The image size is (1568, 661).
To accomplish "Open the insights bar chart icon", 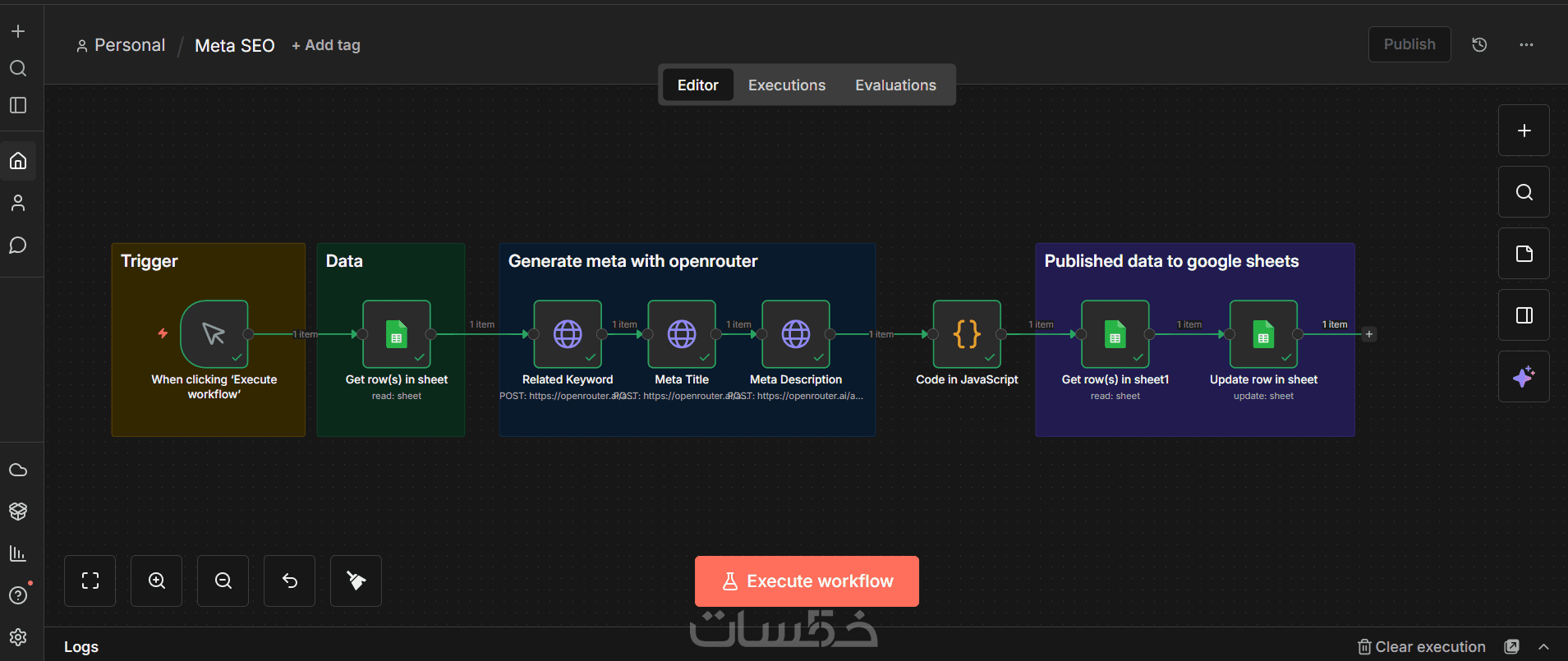I will point(18,553).
